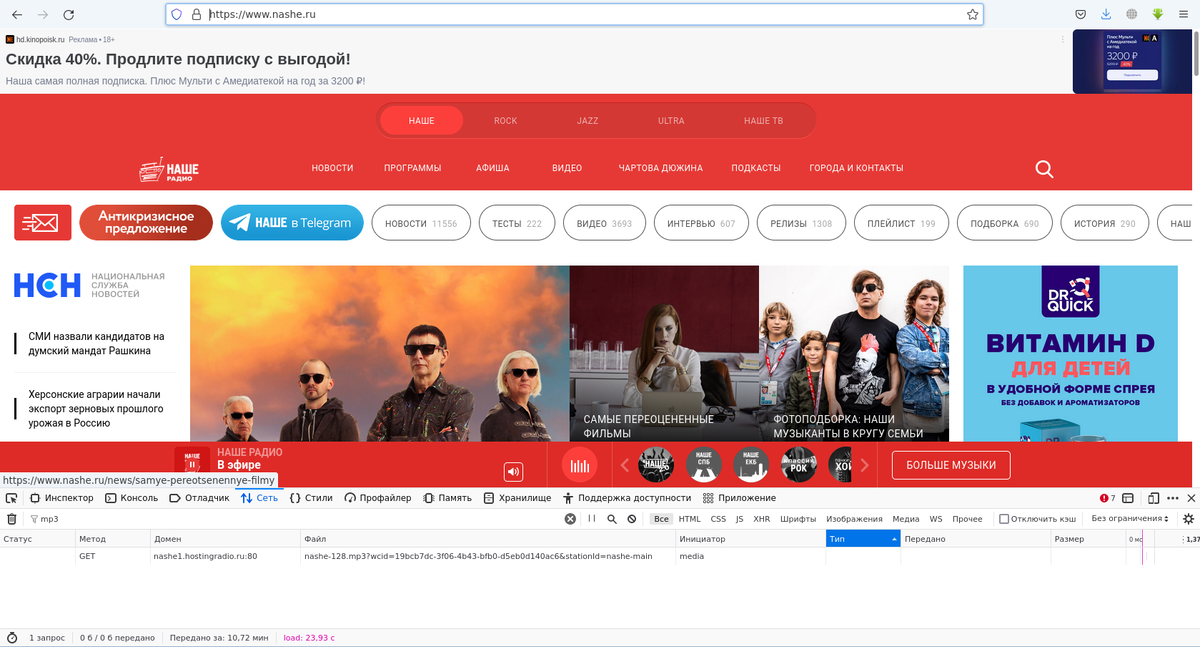Show previous stations with left chevron
1200x647 pixels.
[x=624, y=465]
